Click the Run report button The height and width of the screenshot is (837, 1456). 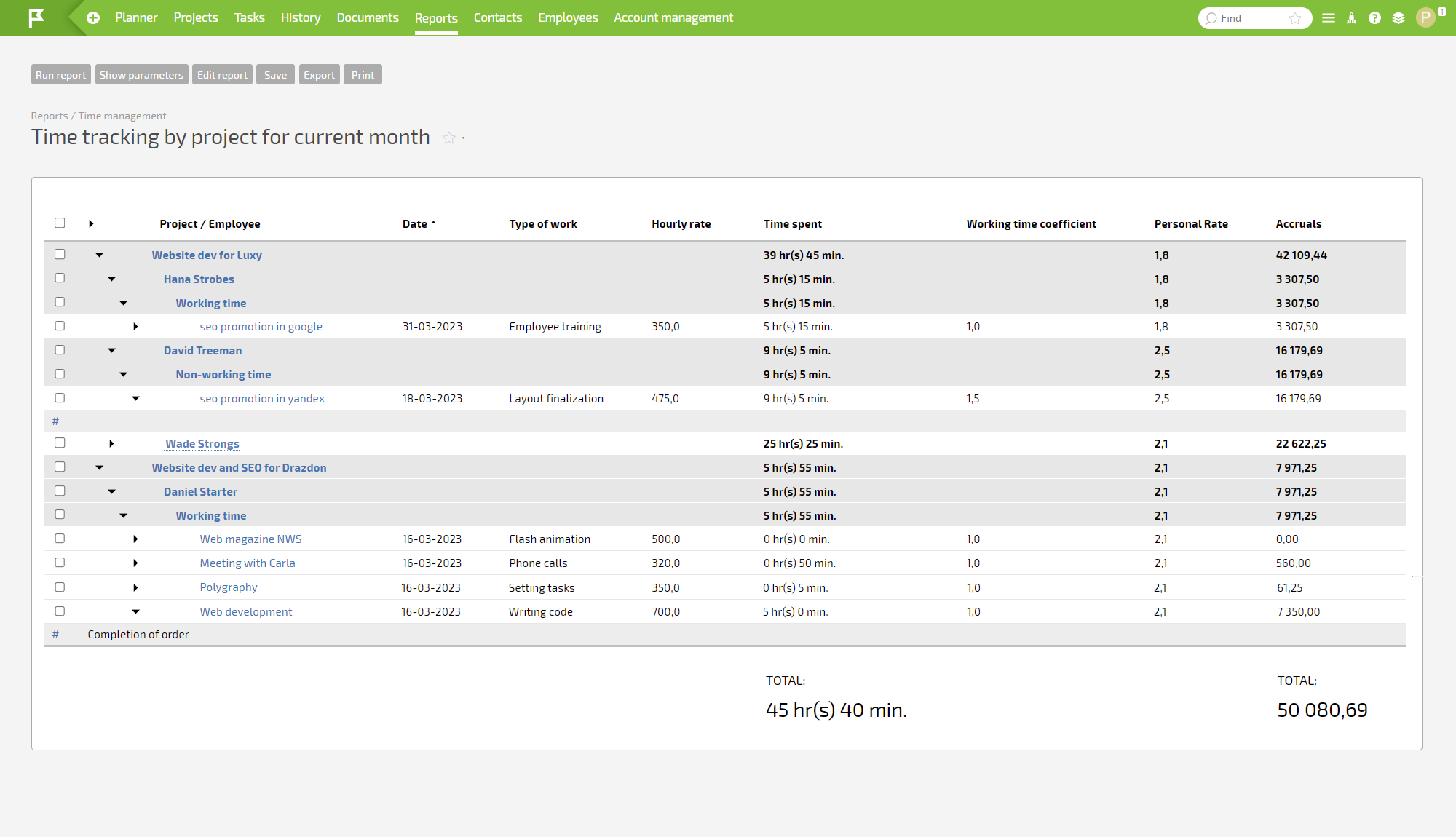pyautogui.click(x=60, y=74)
